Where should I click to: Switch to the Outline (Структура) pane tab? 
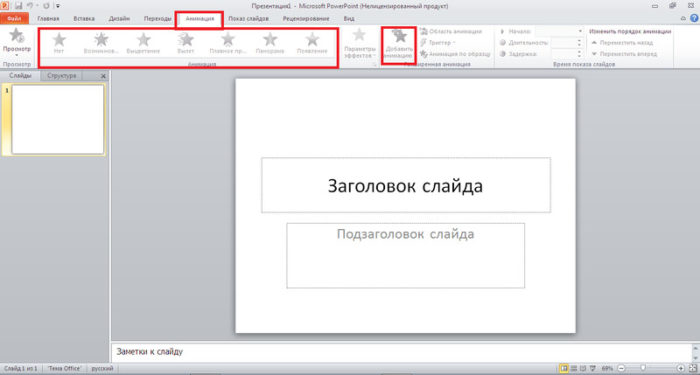(x=61, y=75)
